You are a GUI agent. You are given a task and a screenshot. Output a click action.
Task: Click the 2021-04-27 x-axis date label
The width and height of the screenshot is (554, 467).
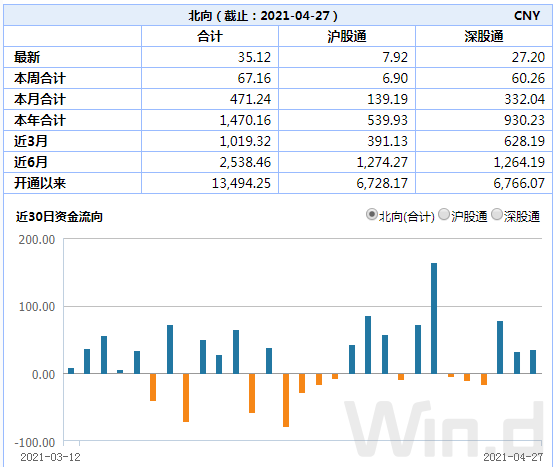tap(513, 457)
